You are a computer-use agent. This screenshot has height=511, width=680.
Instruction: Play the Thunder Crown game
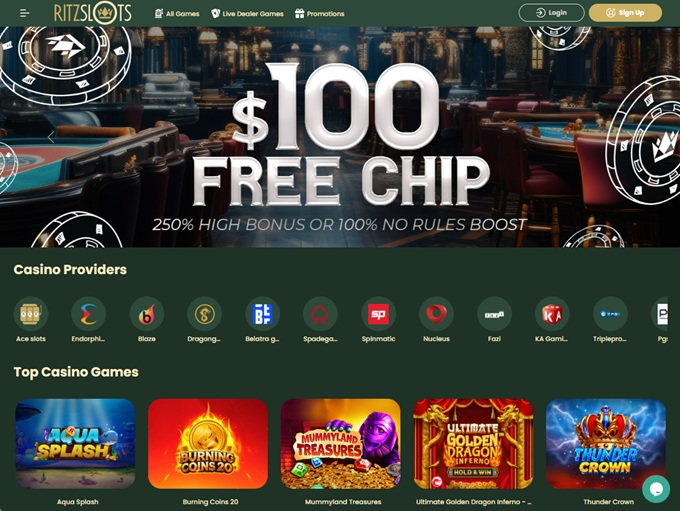606,444
